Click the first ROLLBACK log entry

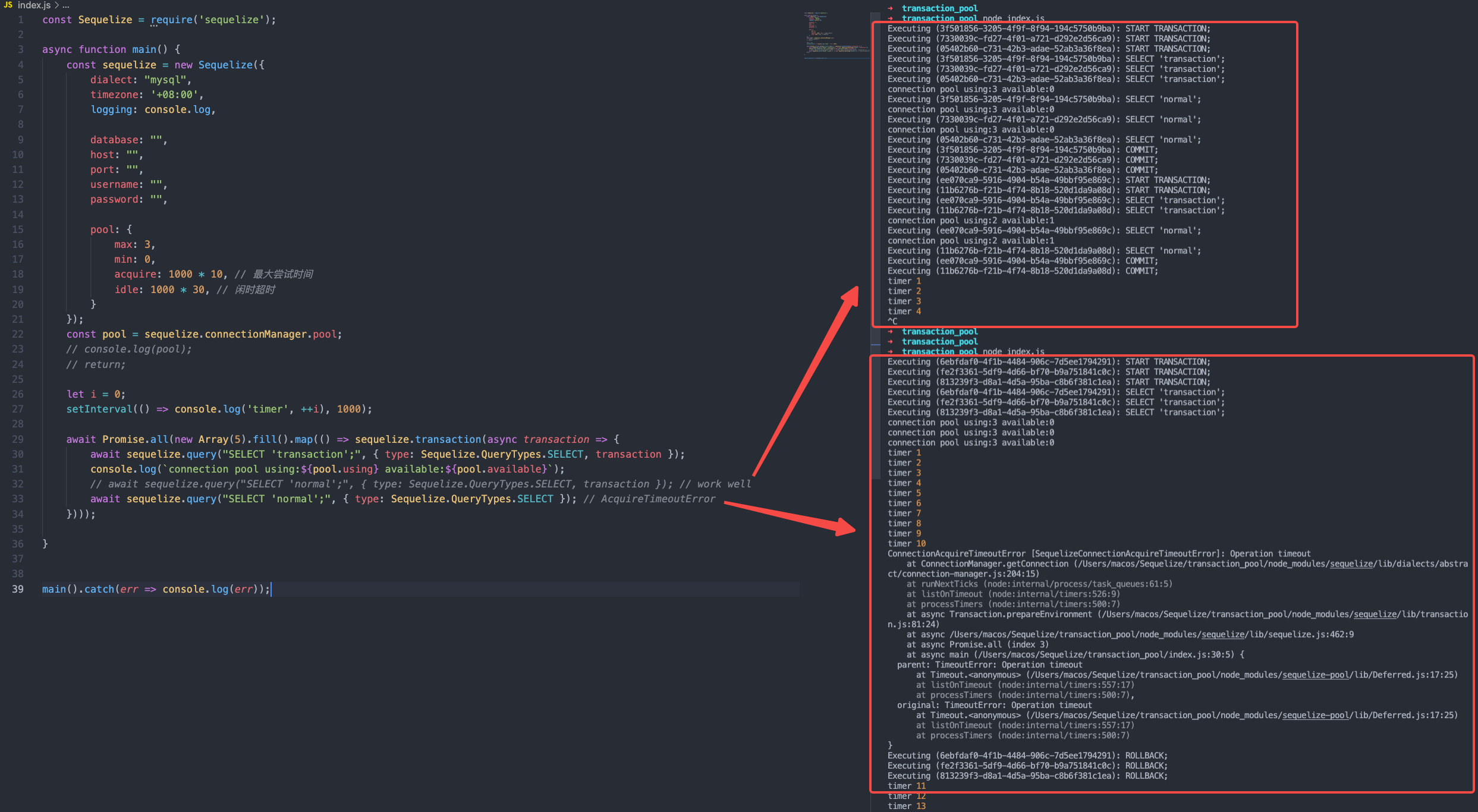click(1026, 755)
